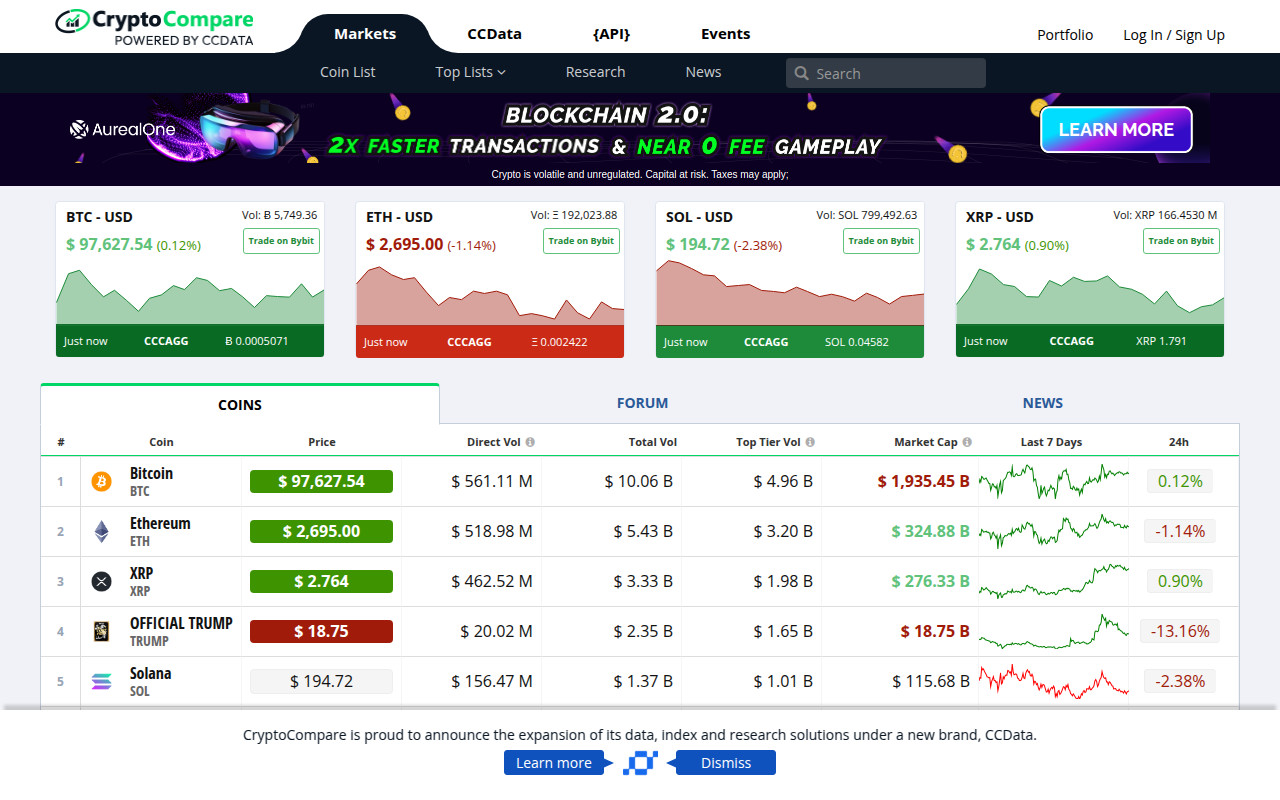Click TRUMP price $ 18.75 red button
Viewport: 1280px width, 800px height.
point(321,632)
